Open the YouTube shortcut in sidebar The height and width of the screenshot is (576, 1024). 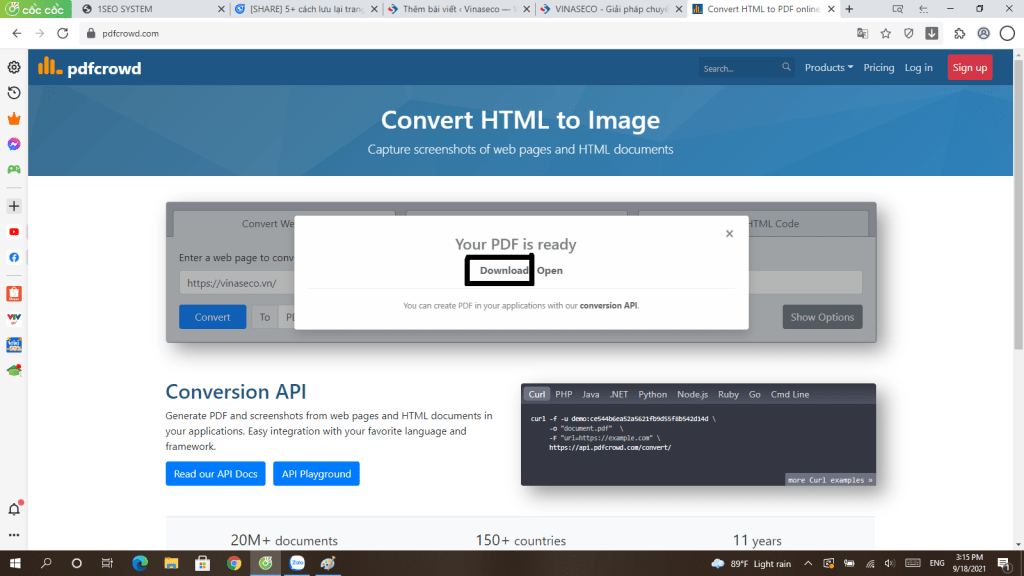click(x=14, y=232)
